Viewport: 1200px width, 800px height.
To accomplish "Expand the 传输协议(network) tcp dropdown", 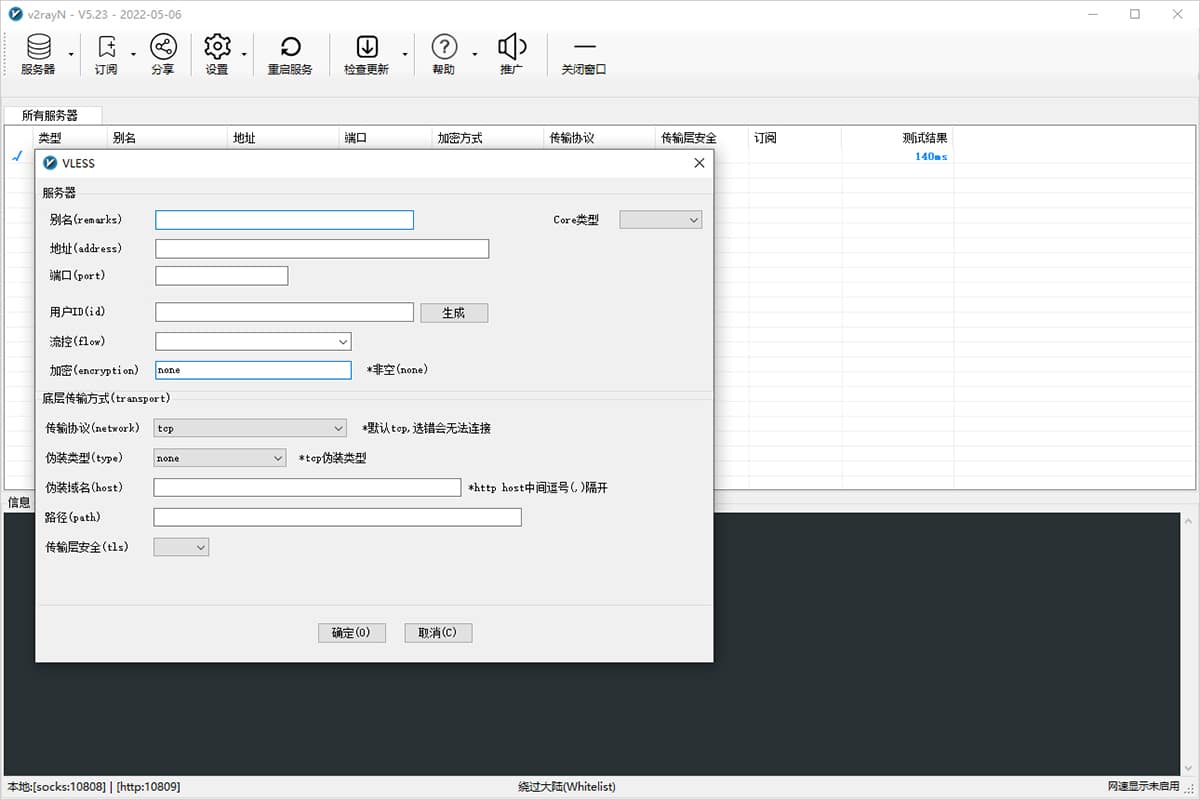I will tap(249, 428).
